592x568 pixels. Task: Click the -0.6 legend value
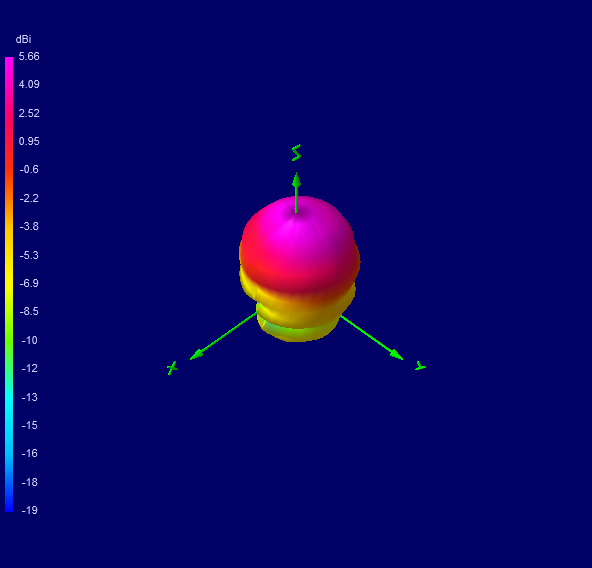[x=29, y=169]
